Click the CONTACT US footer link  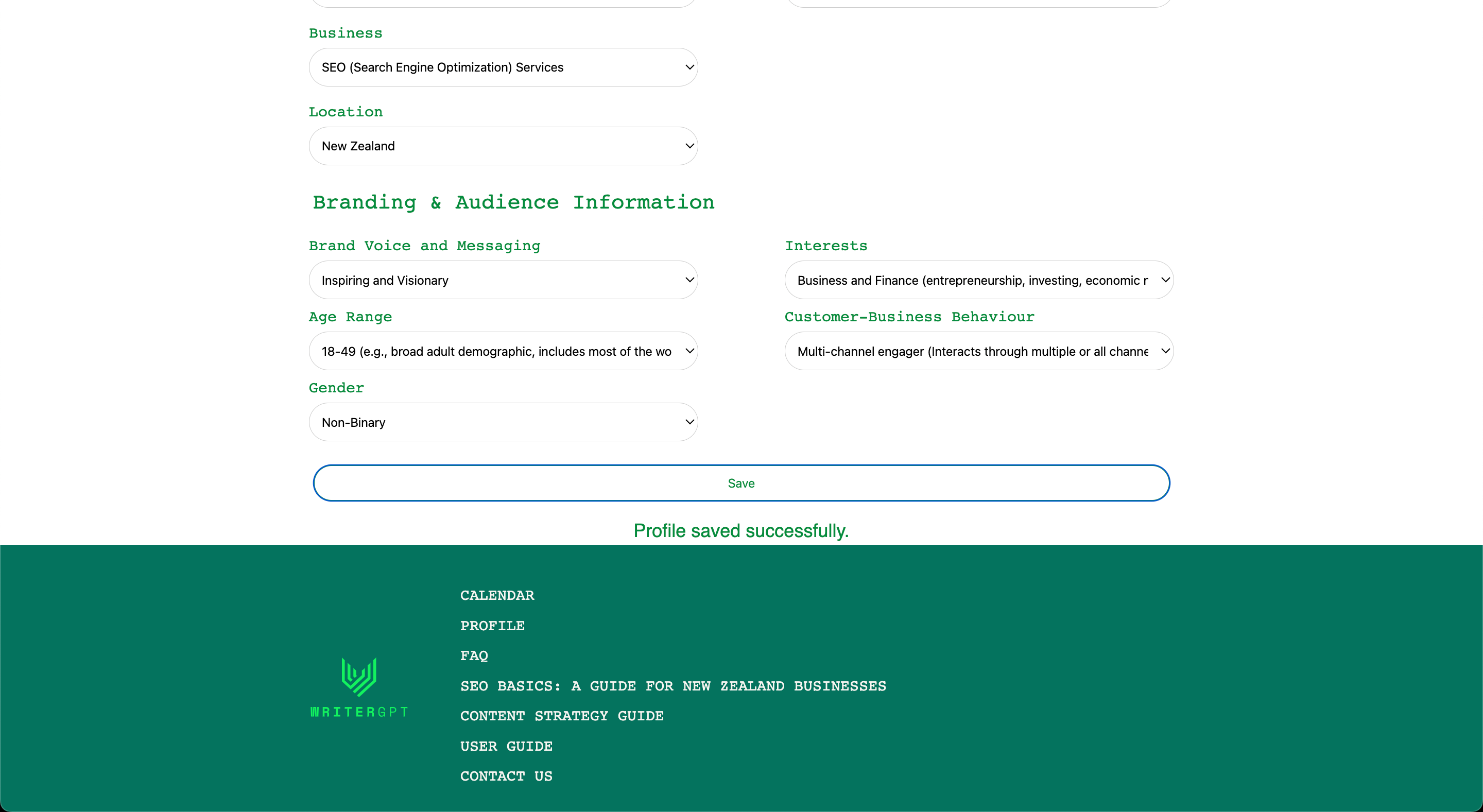coord(506,776)
